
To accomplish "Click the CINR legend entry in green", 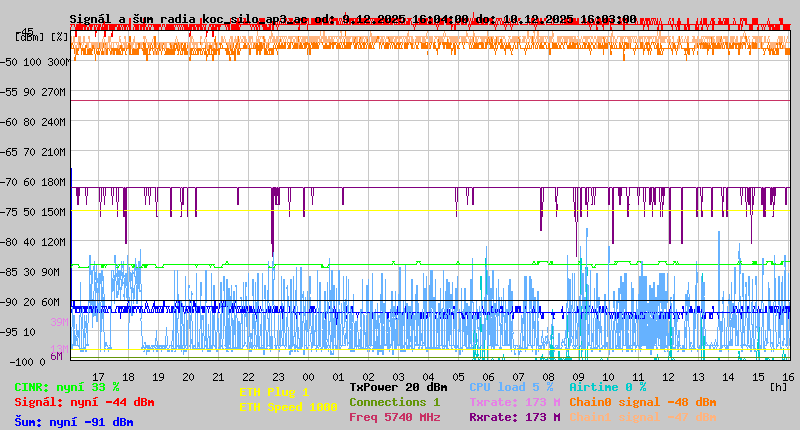I will [x=66, y=386].
